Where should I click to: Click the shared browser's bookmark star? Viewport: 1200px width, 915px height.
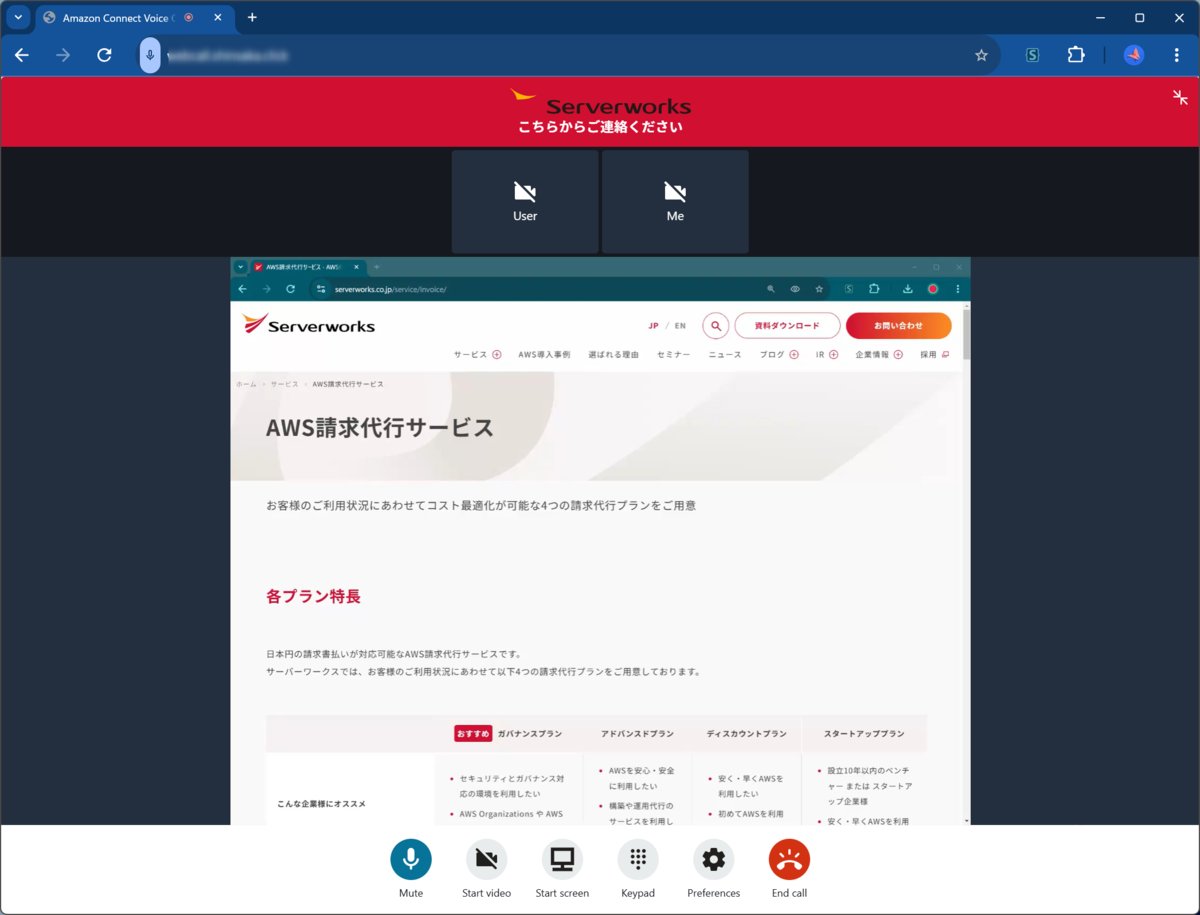pyautogui.click(x=819, y=289)
